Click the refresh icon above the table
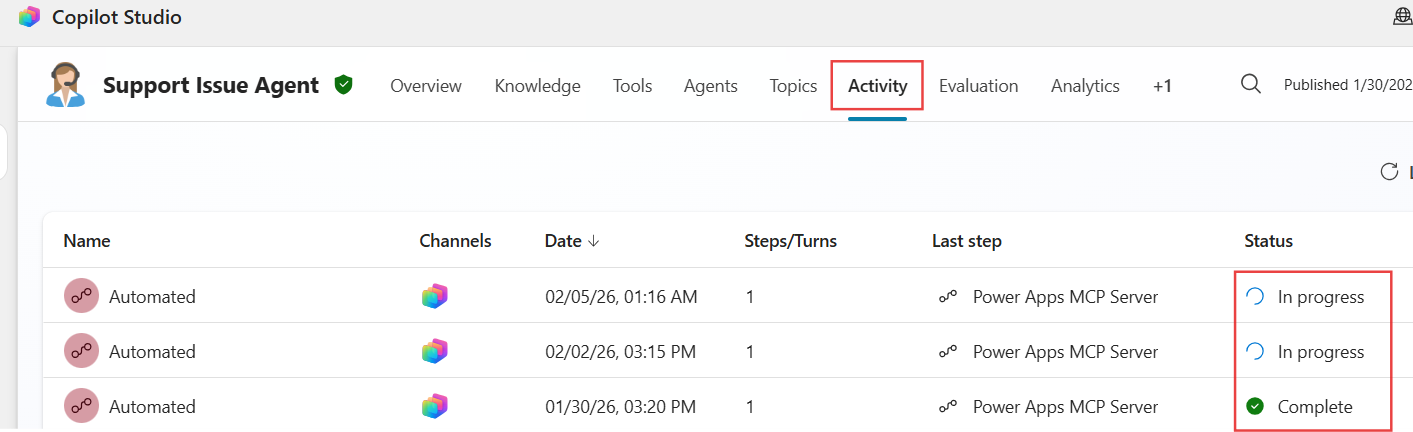Screen dimensions: 1413x432 pyautogui.click(x=1389, y=171)
